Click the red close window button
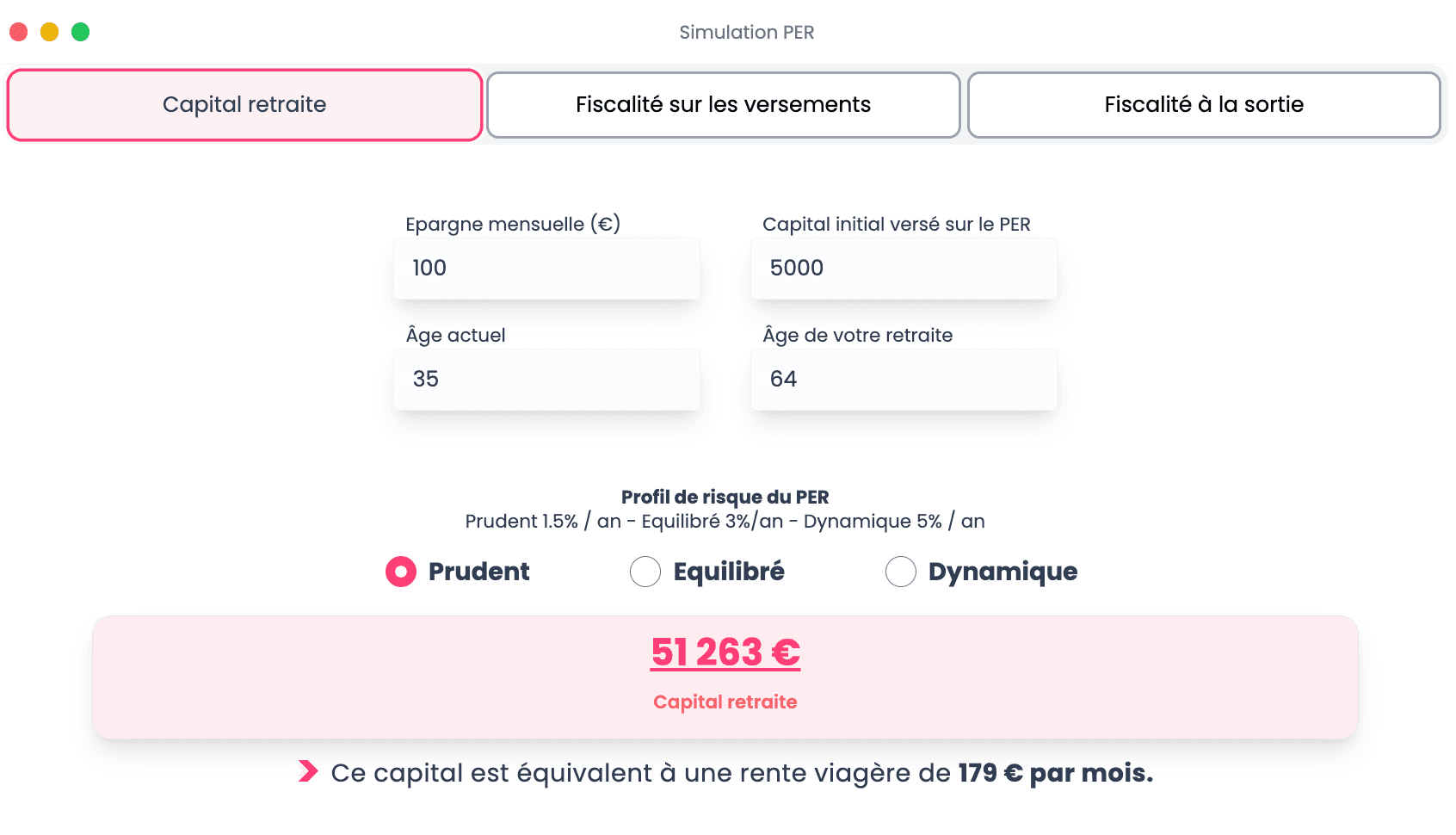The width and height of the screenshot is (1456, 835). pos(17,31)
